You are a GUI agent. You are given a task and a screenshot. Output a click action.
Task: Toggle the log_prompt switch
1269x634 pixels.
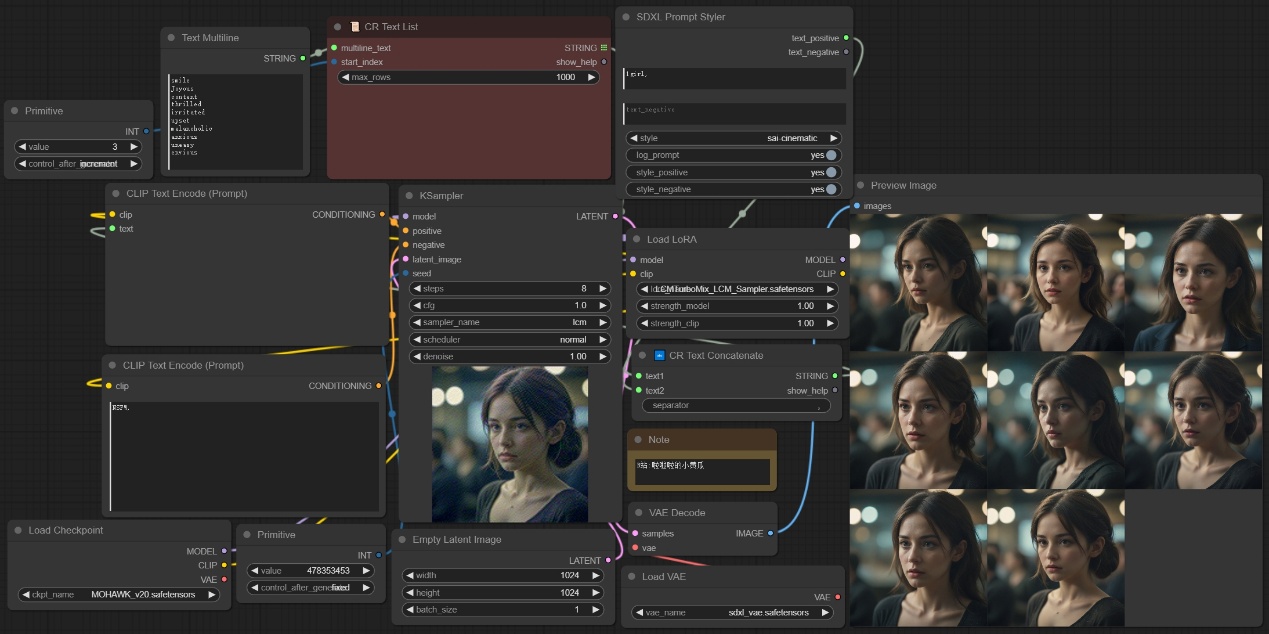(830, 155)
